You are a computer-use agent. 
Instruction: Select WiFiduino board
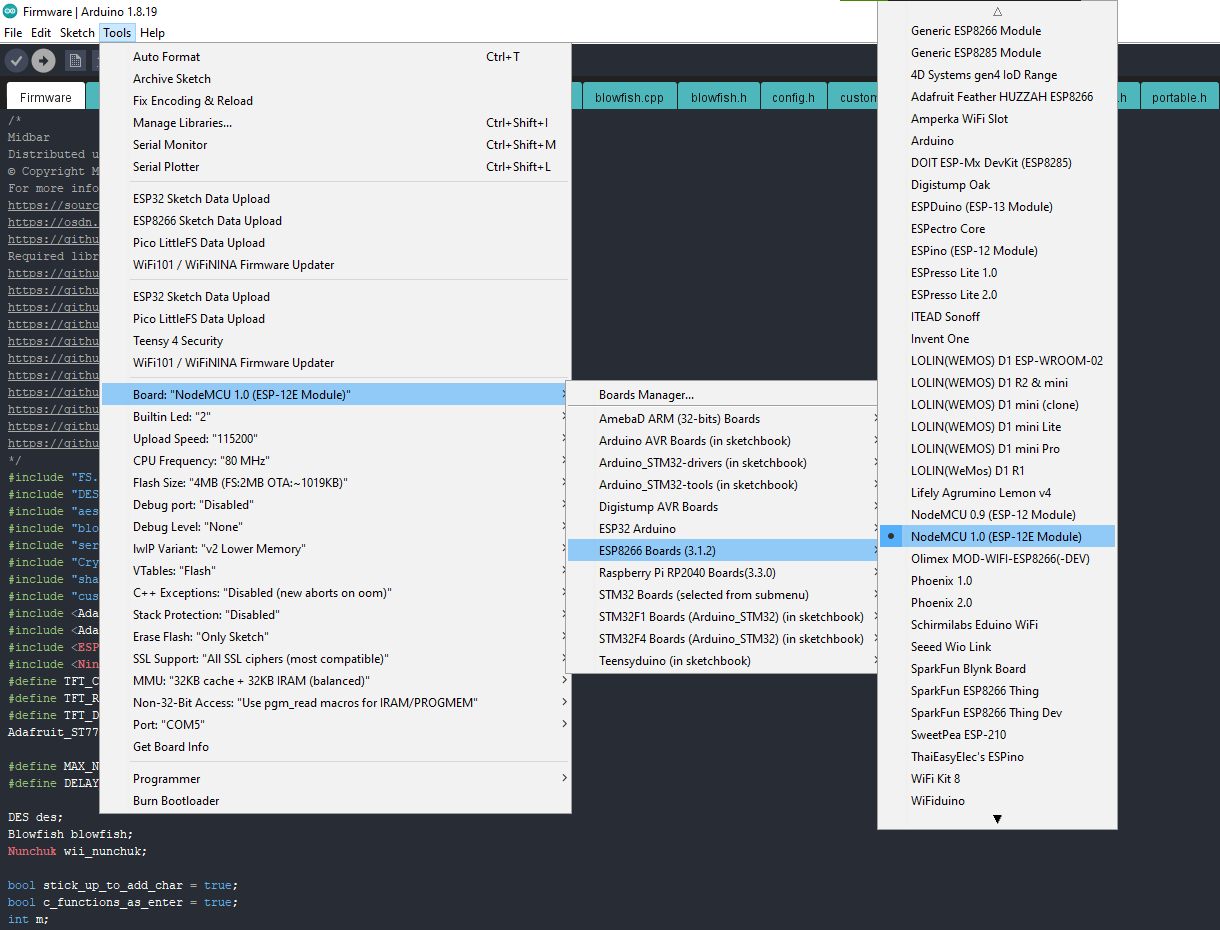[x=997, y=801]
